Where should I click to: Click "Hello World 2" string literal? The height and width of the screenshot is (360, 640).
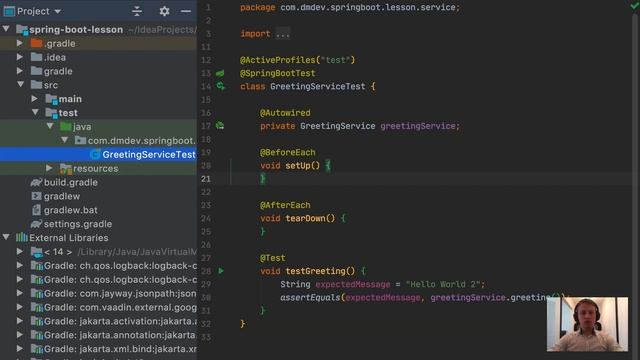442,284
